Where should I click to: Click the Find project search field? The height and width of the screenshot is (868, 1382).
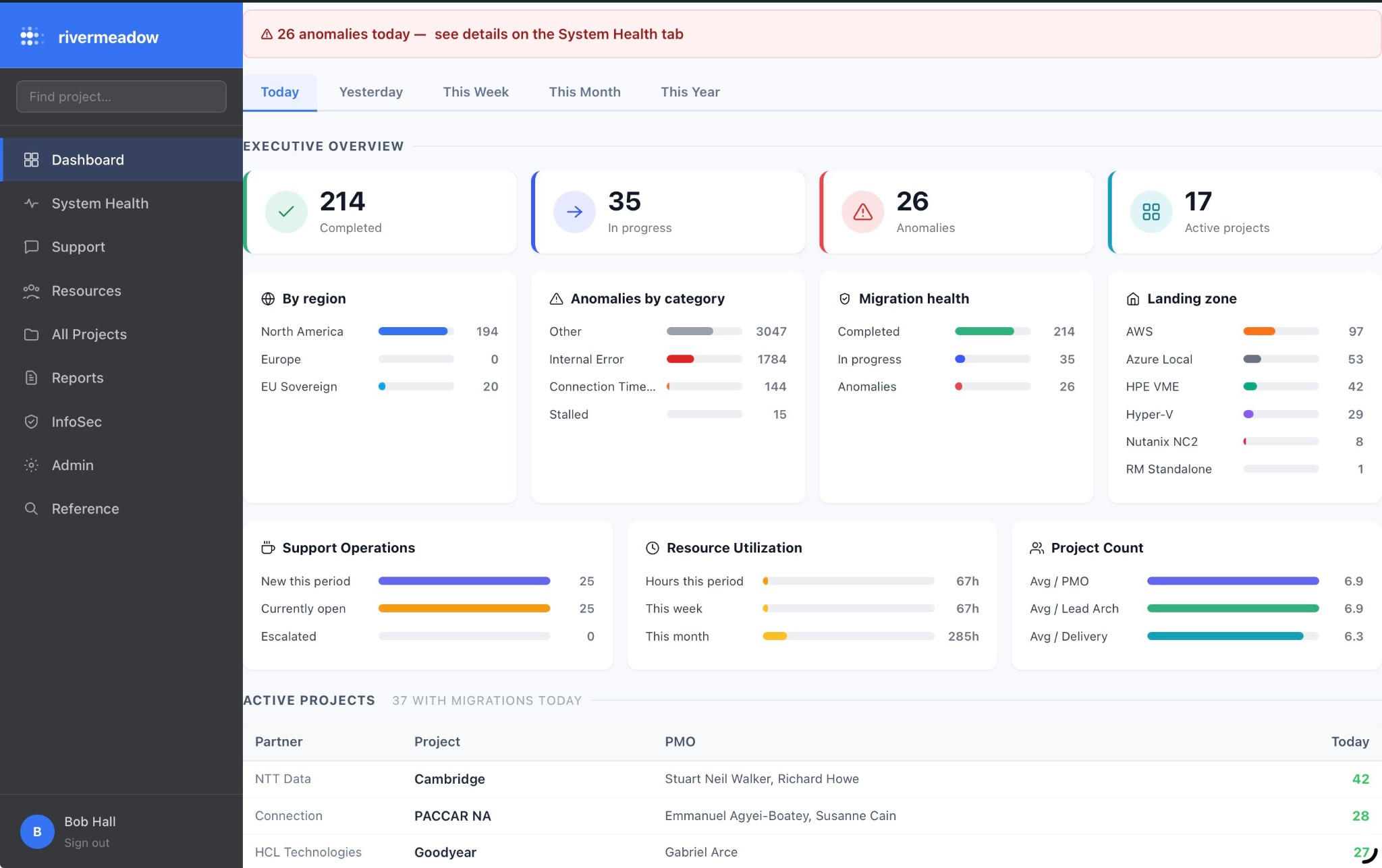[x=121, y=96]
